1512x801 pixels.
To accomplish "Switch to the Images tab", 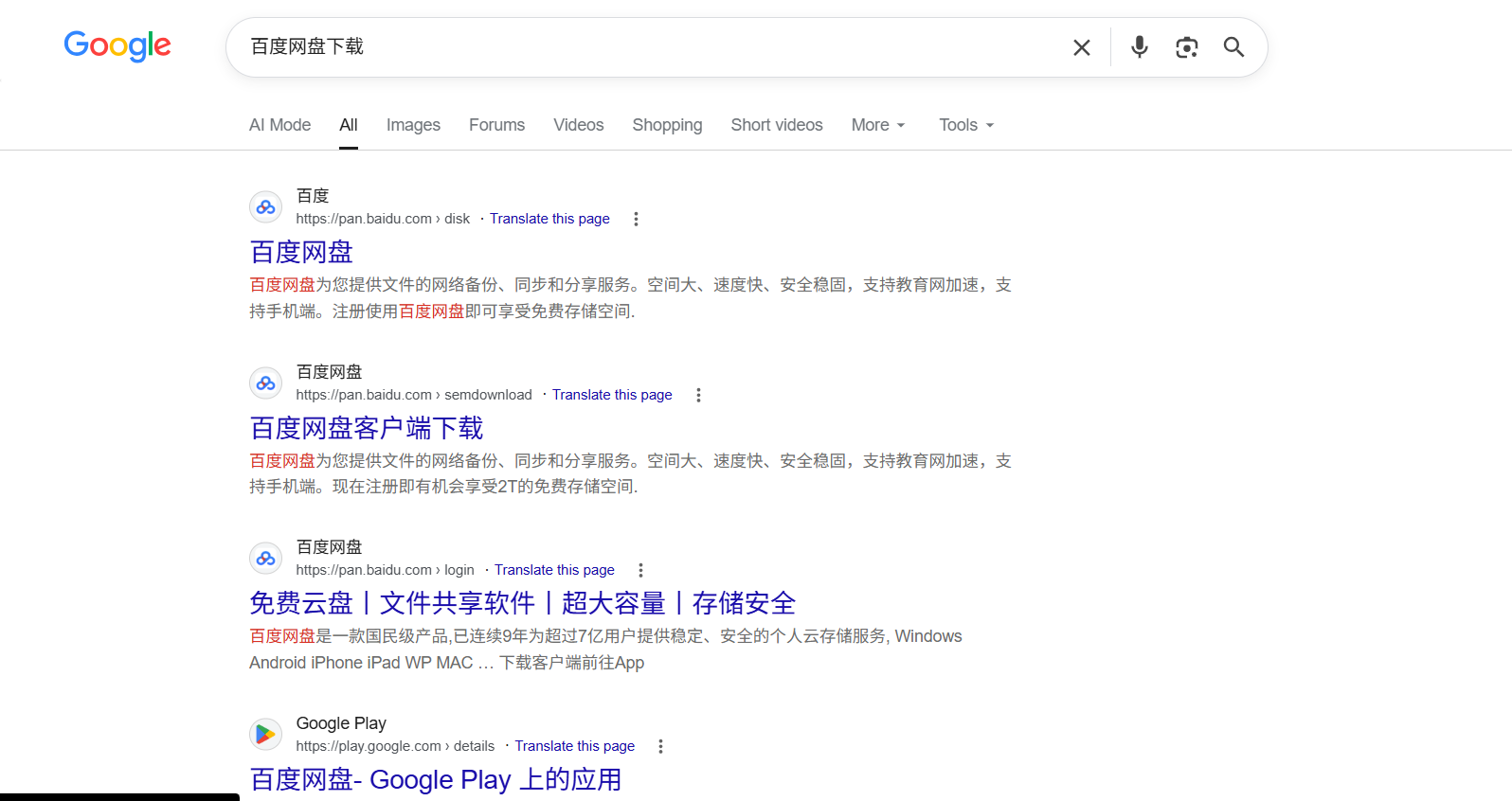I will (413, 125).
